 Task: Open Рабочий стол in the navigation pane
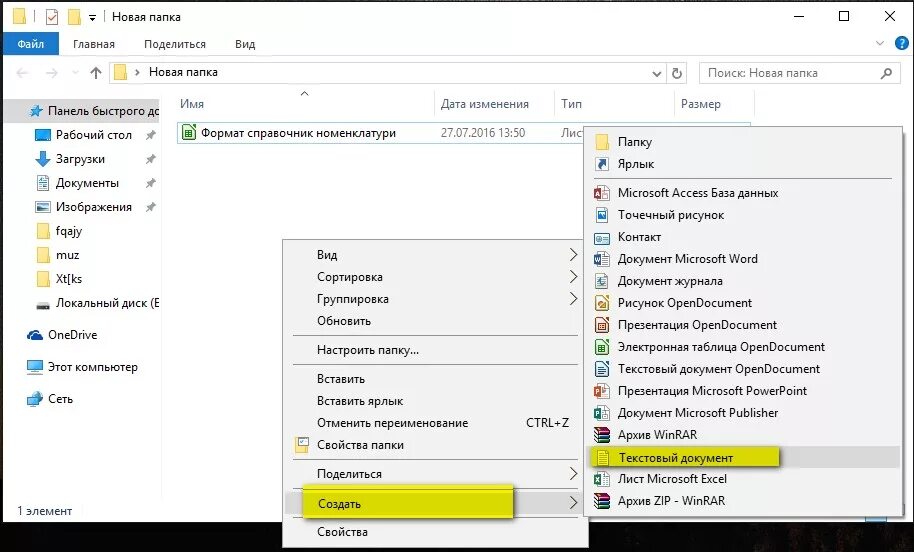[93, 135]
